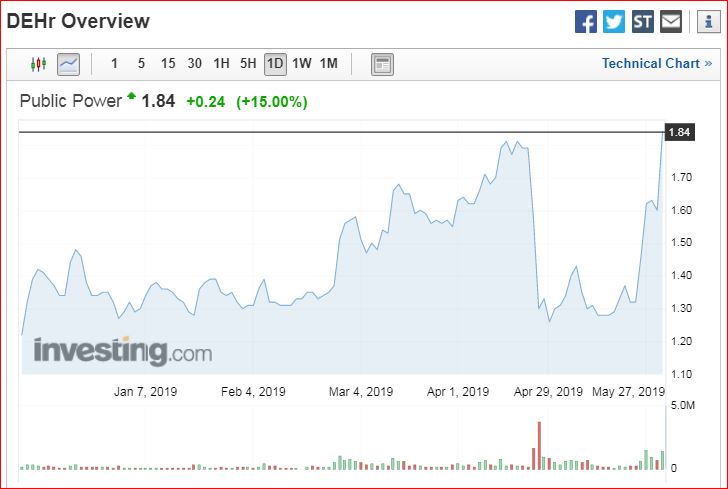Click the DEHr Overview heading
The width and height of the screenshot is (728, 489).
pyautogui.click(x=78, y=21)
